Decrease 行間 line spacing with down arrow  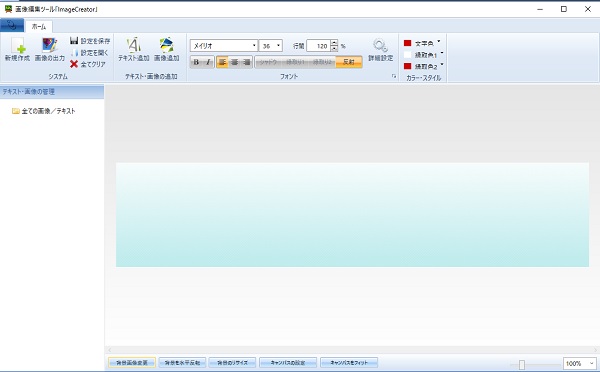[x=334, y=49]
